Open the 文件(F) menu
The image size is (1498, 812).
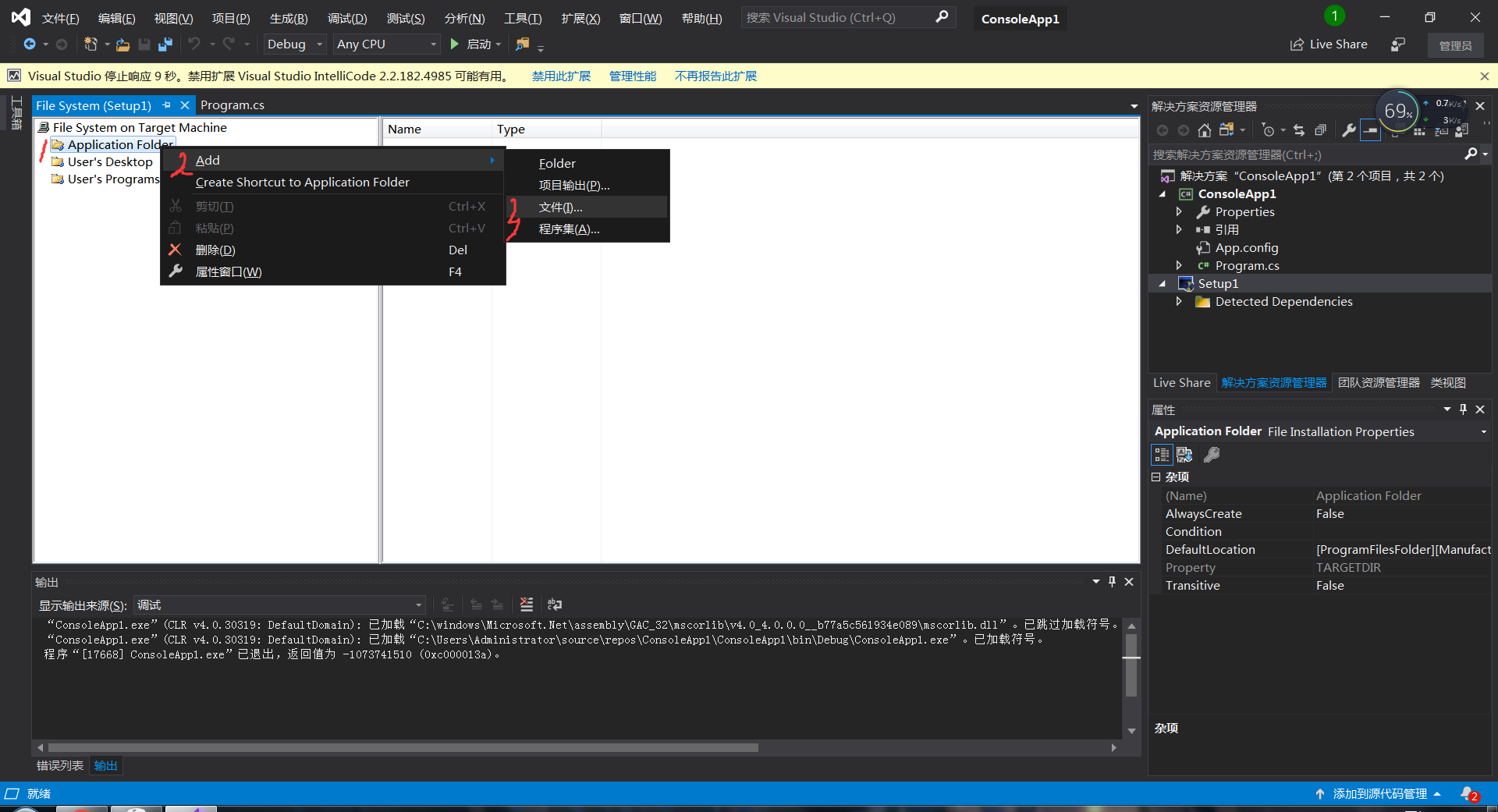click(x=60, y=18)
